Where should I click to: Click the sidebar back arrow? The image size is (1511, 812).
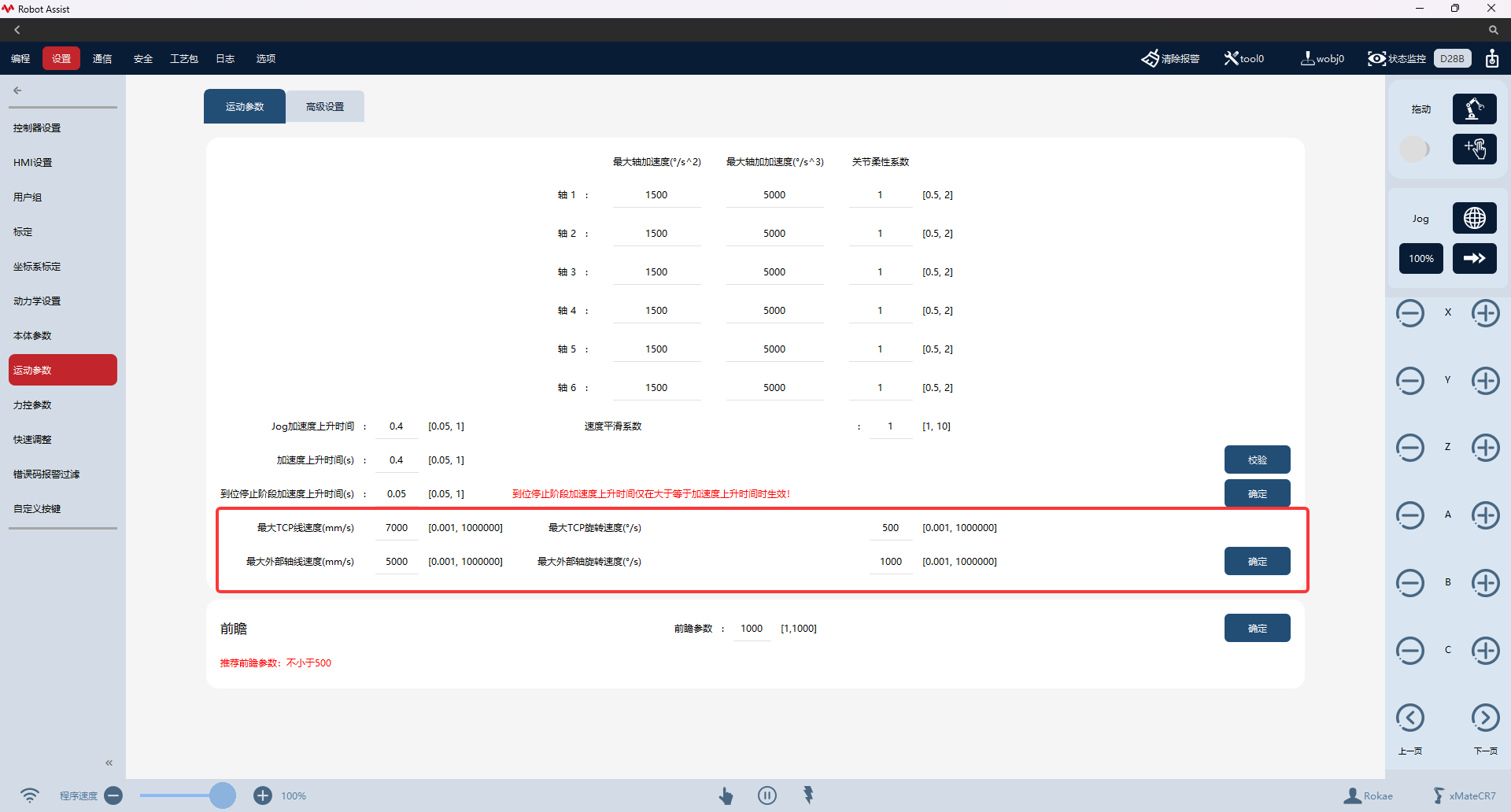[17, 90]
